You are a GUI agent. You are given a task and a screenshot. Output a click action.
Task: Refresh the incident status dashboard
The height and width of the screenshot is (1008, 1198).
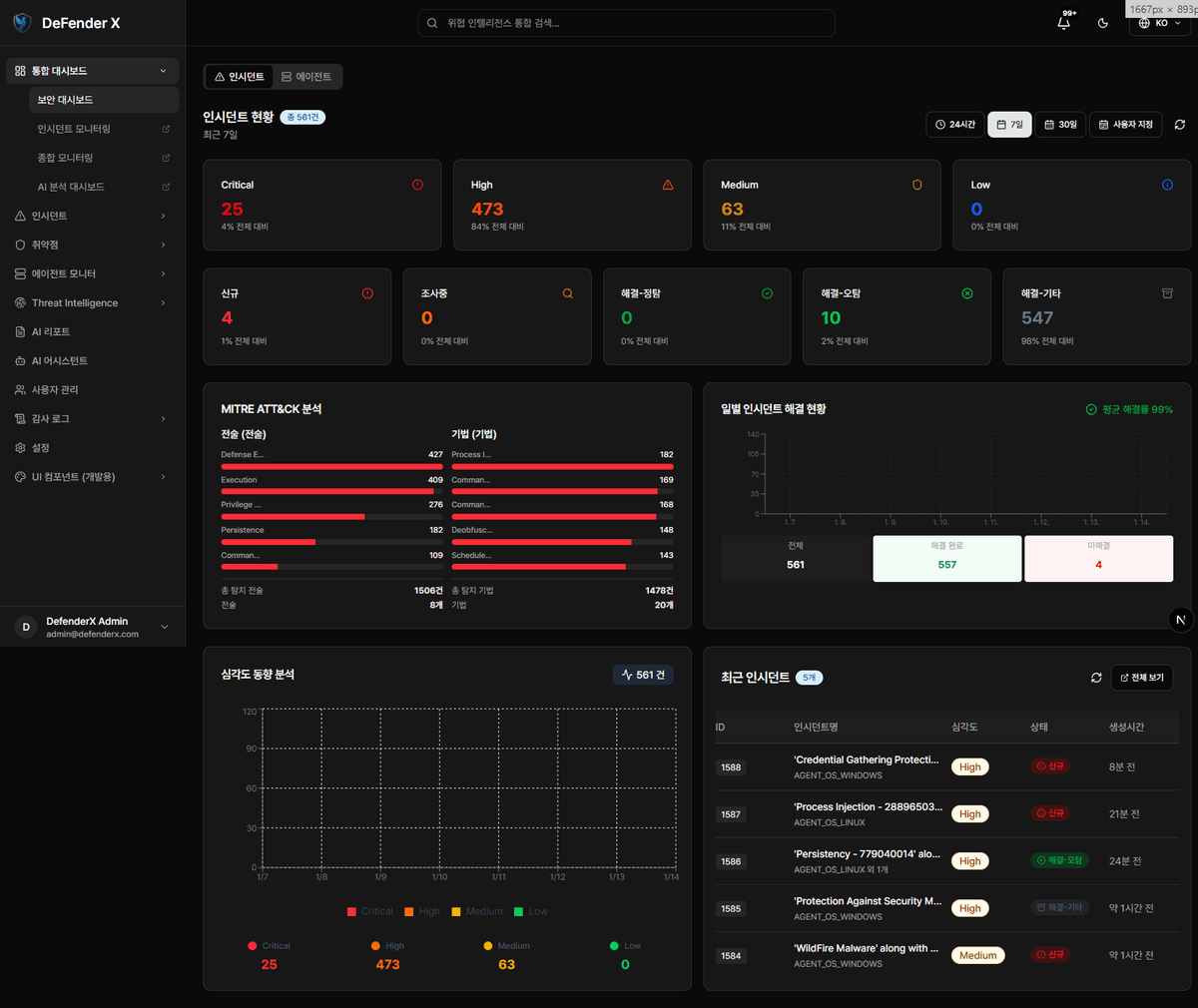click(1180, 125)
